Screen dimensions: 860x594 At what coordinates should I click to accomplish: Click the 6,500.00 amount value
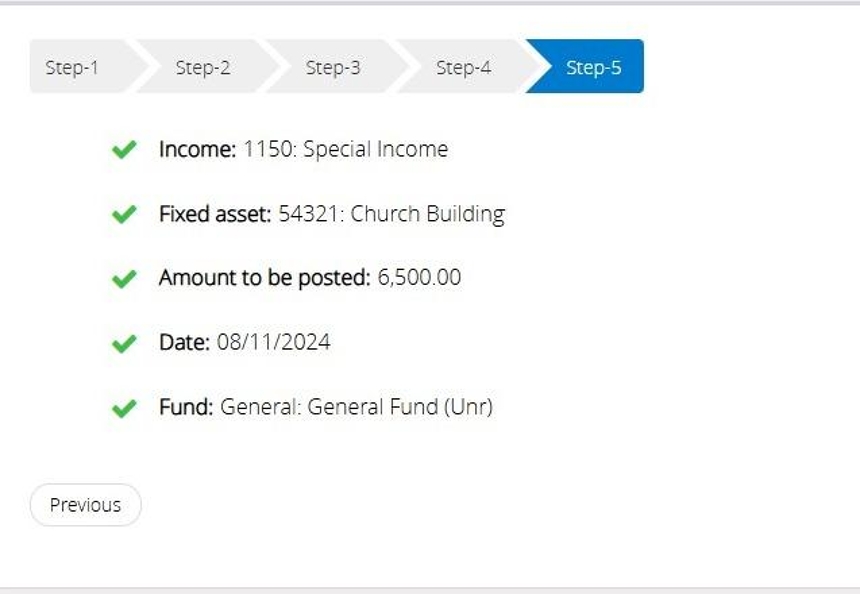tap(419, 278)
